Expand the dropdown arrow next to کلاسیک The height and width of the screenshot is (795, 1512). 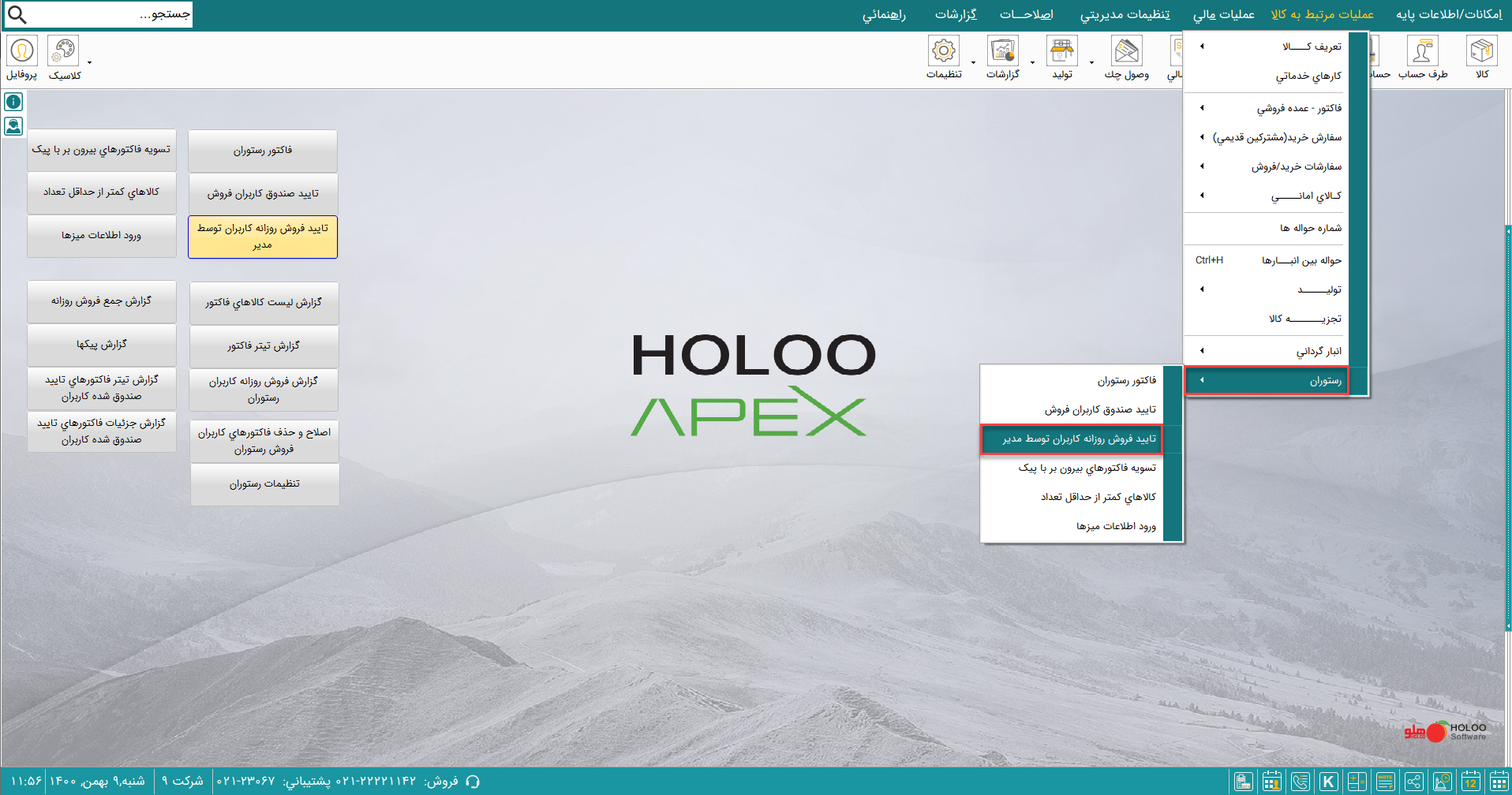[x=89, y=62]
